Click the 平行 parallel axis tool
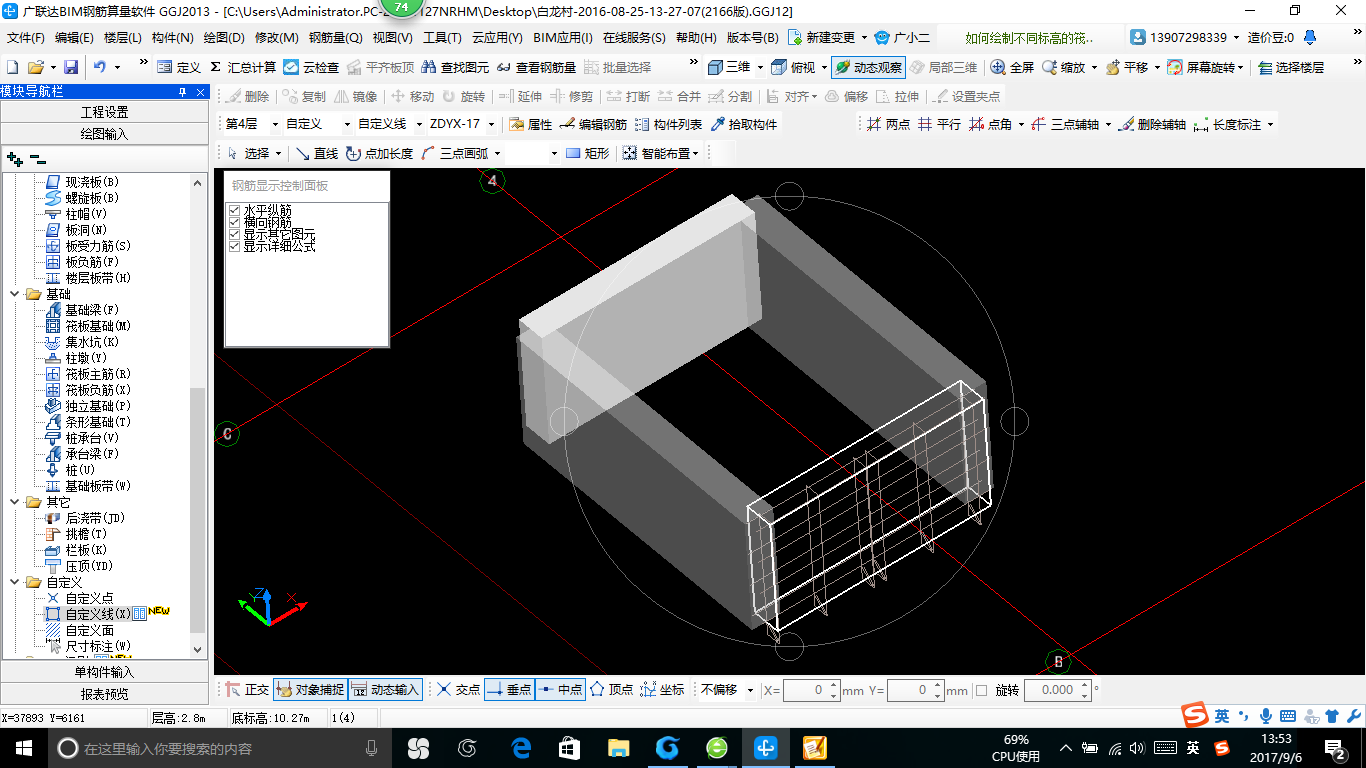 pos(939,124)
